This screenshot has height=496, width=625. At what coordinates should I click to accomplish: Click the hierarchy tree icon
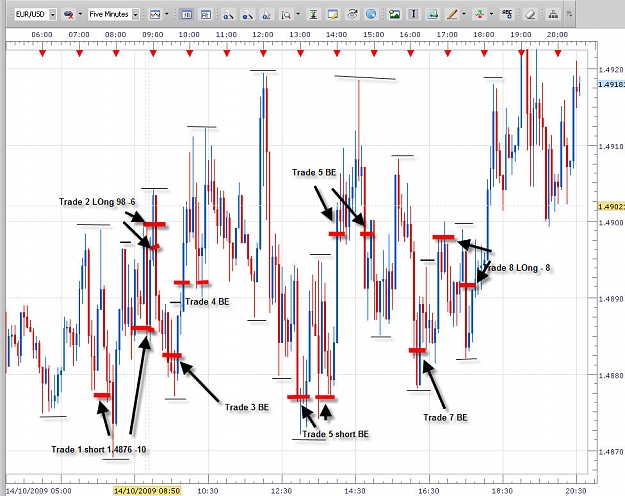(553, 15)
